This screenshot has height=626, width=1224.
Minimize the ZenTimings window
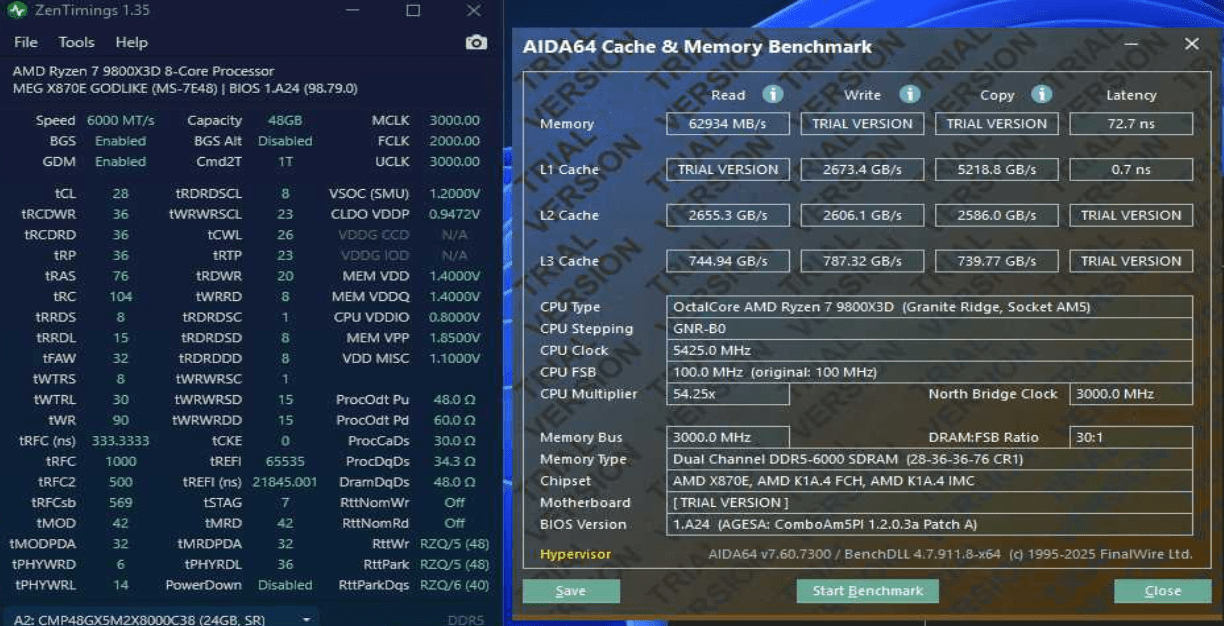[352, 11]
